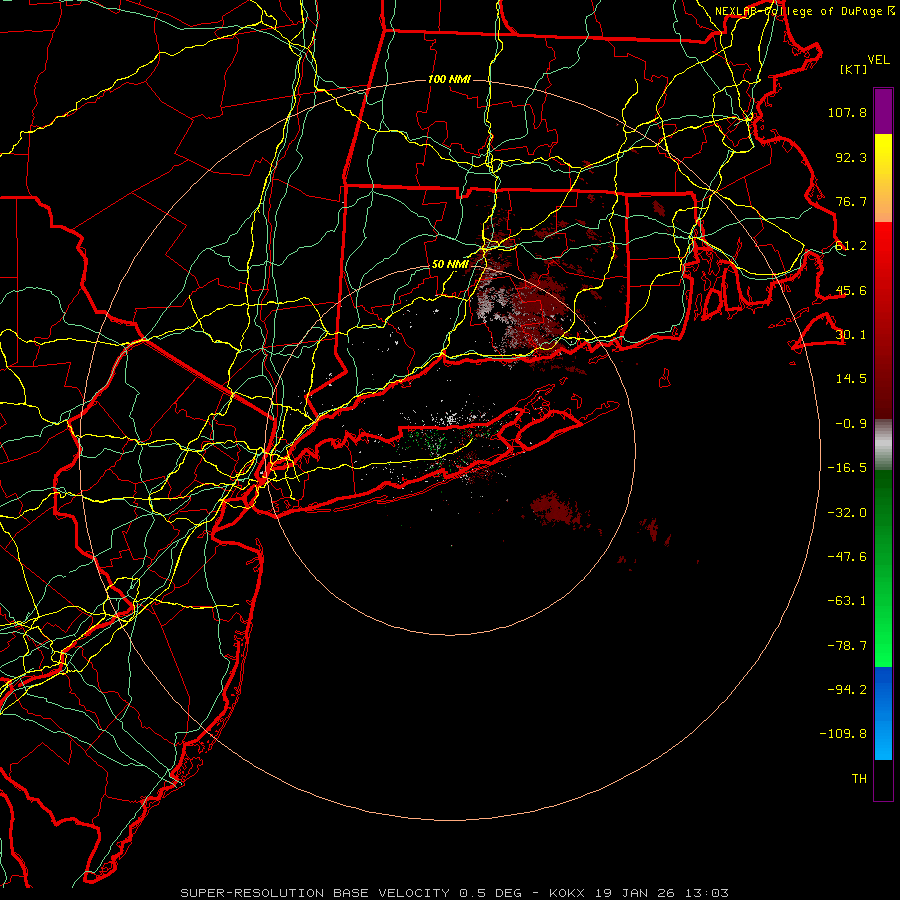Select the 14.5 legend value
900x900 pixels.
851,379
